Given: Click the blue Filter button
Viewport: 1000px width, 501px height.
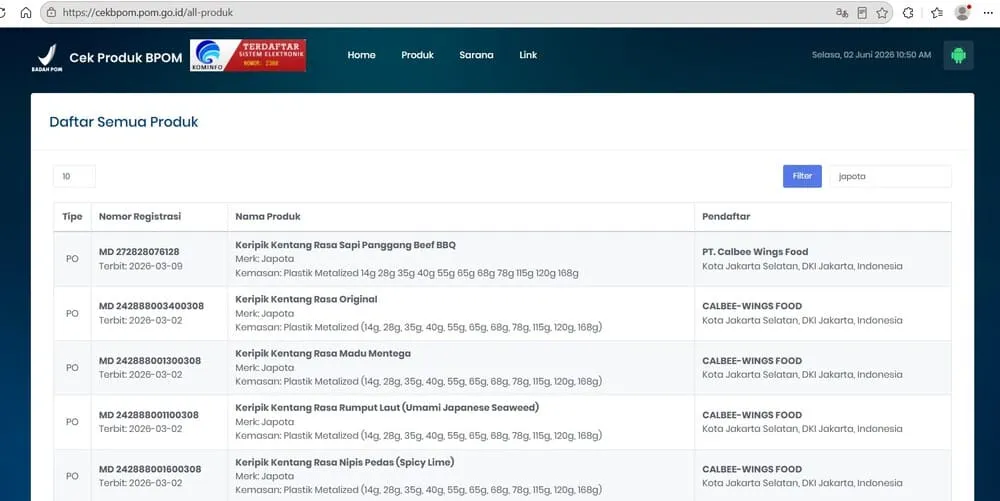Looking at the screenshot, I should point(802,176).
